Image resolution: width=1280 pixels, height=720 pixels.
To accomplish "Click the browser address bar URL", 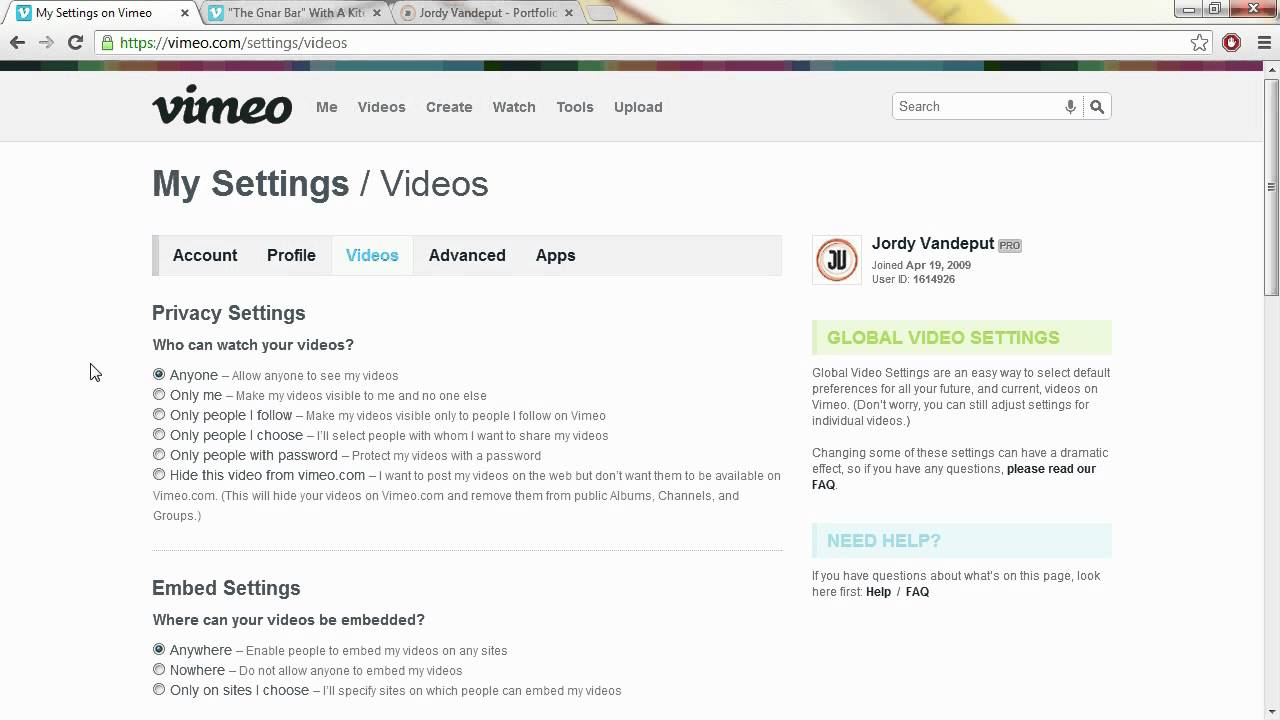I will click(233, 43).
